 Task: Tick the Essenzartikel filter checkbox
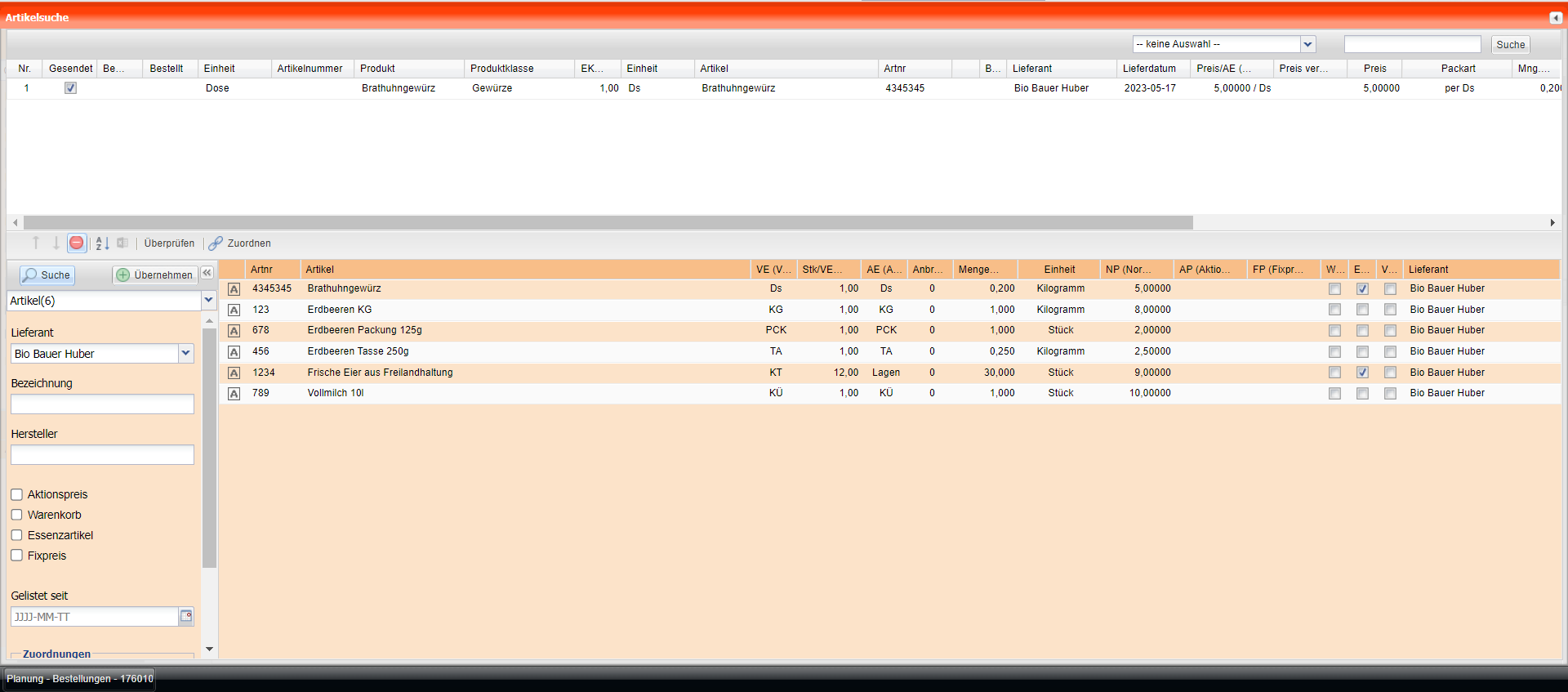pos(16,535)
